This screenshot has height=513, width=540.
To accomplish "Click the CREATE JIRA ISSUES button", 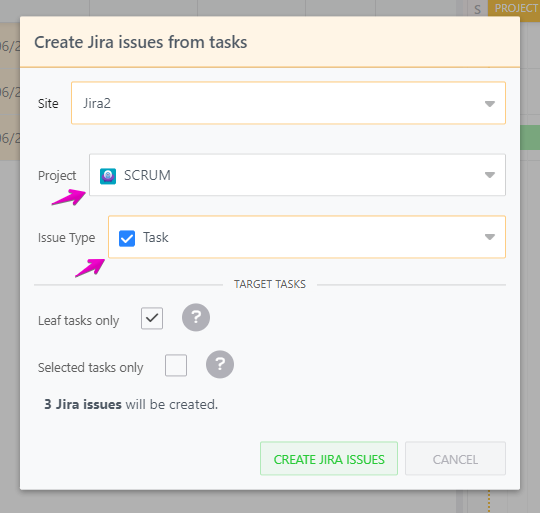I will pyautogui.click(x=329, y=459).
